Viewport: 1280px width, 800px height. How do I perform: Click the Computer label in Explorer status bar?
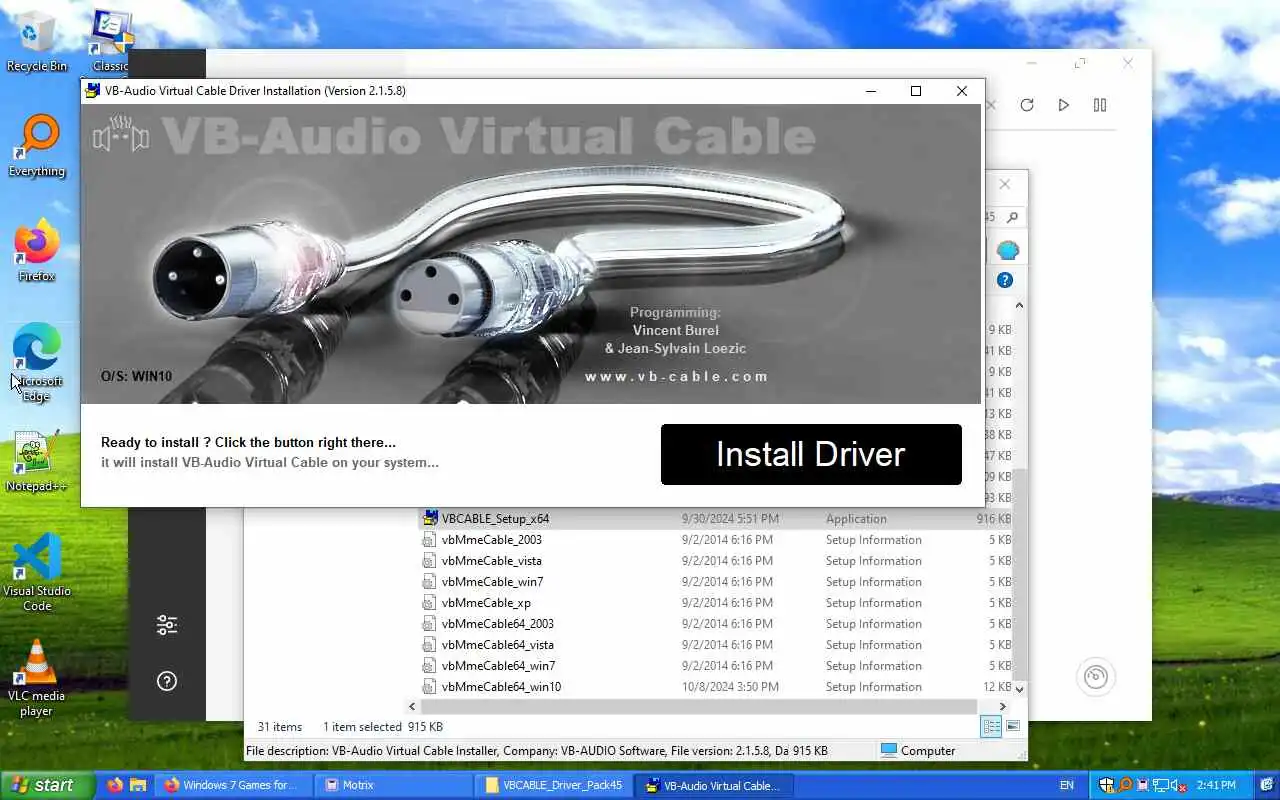coord(928,751)
